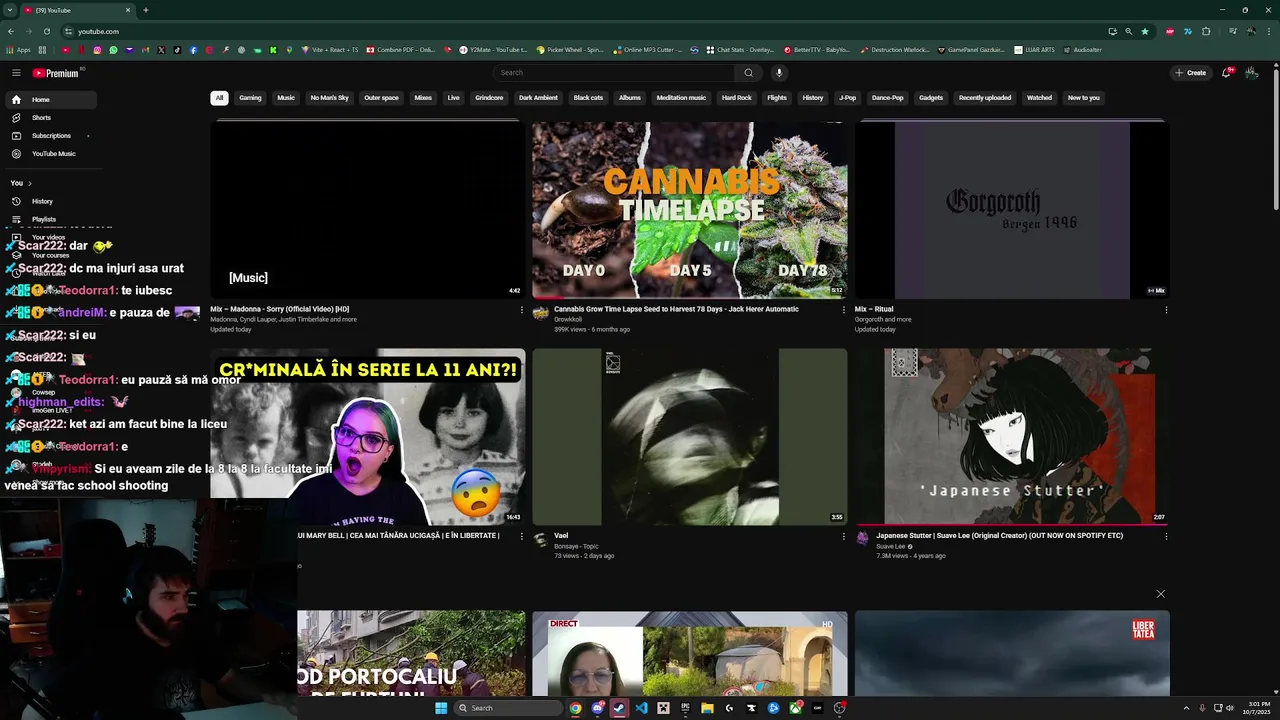Image resolution: width=1280 pixels, height=720 pixels.
Task: Open Windows Start menu
Action: pos(441,708)
